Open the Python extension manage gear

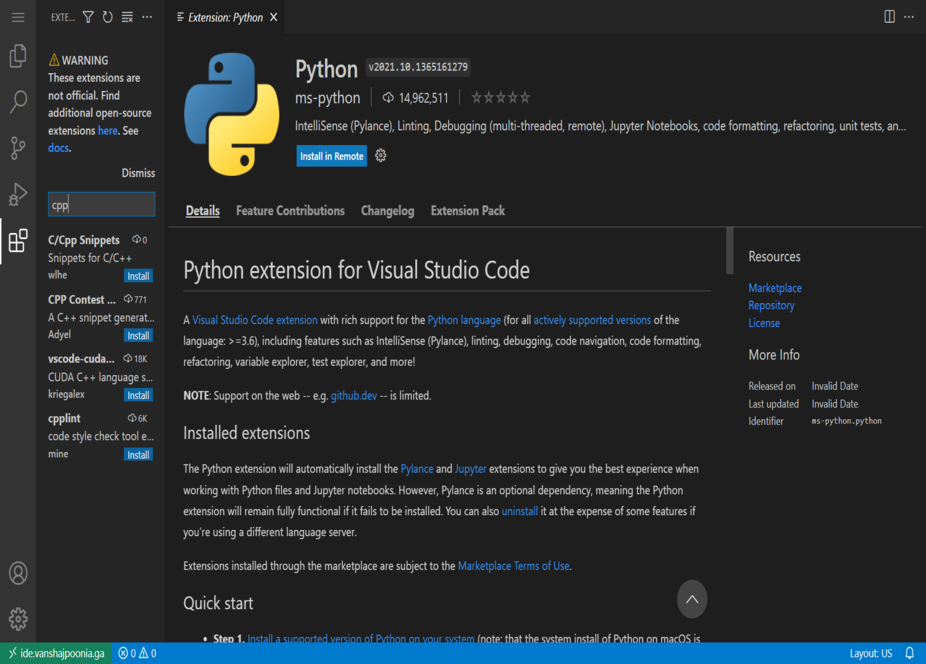tap(381, 155)
